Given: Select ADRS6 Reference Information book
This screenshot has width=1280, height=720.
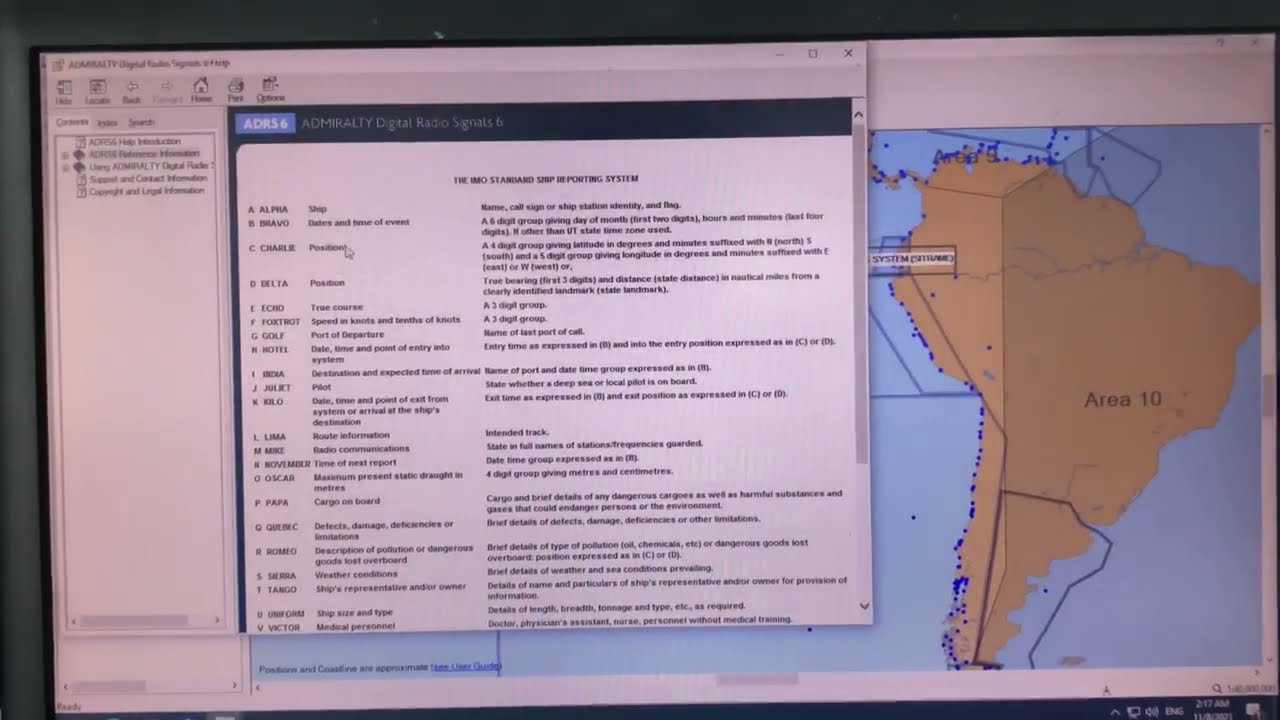Looking at the screenshot, I should click(x=143, y=154).
